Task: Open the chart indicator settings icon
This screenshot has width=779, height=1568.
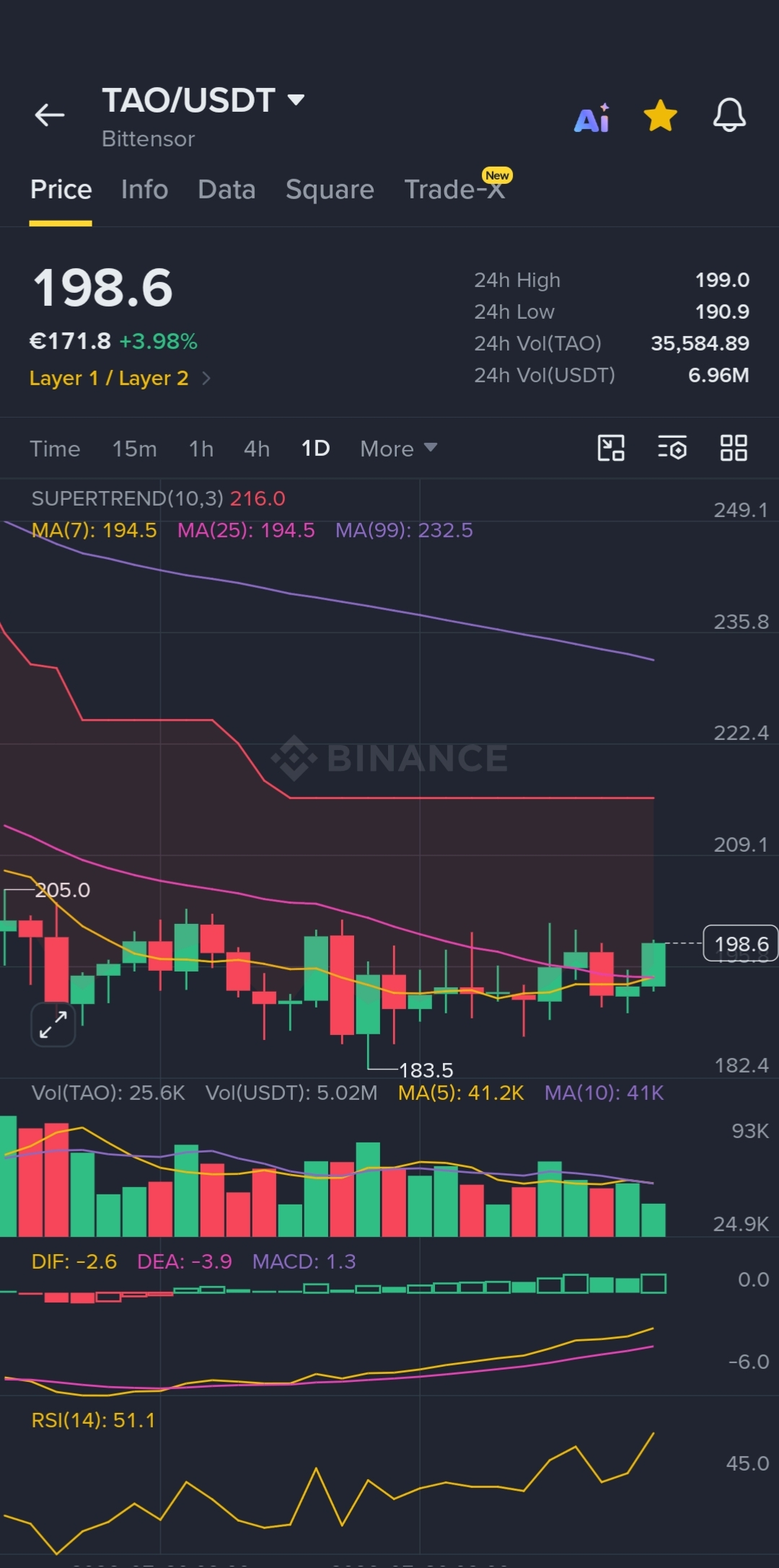Action: point(672,448)
